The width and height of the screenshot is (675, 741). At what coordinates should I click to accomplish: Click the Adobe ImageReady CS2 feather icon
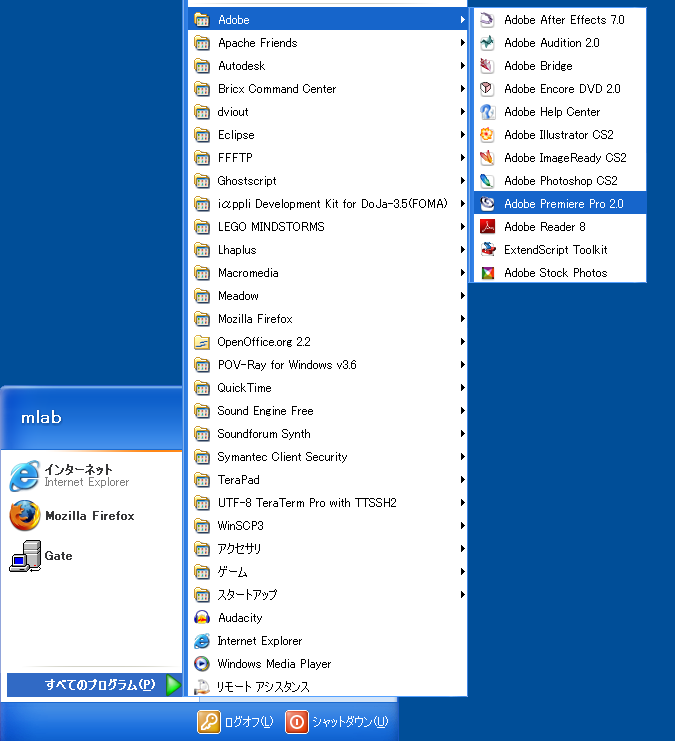(x=487, y=158)
